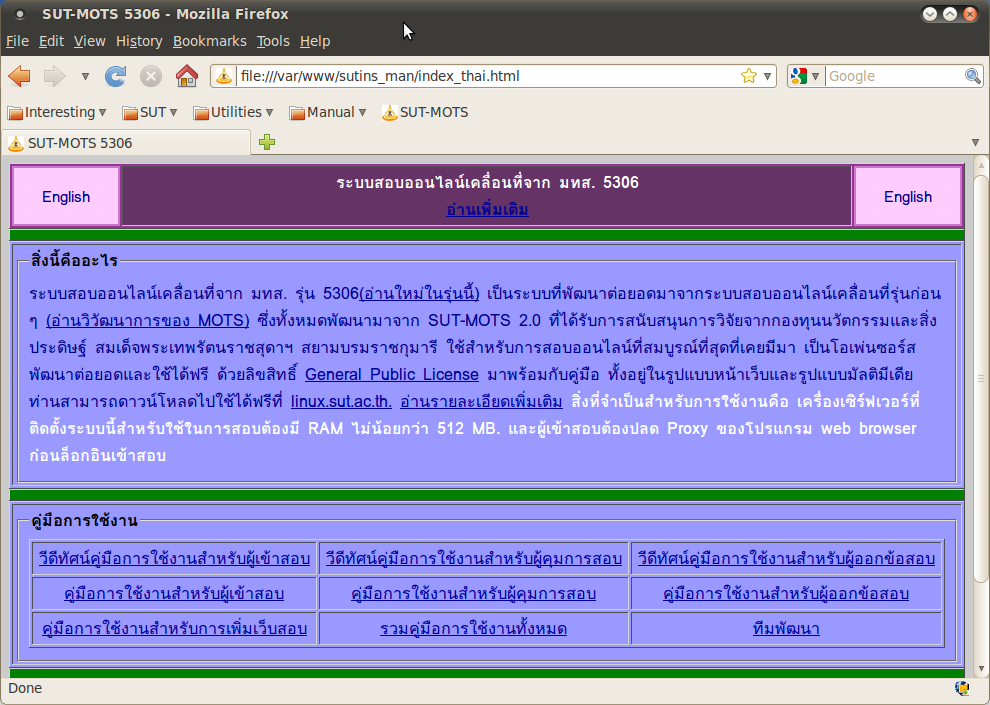This screenshot has height=705, width=990.
Task: Open the Help menu
Action: (x=314, y=41)
